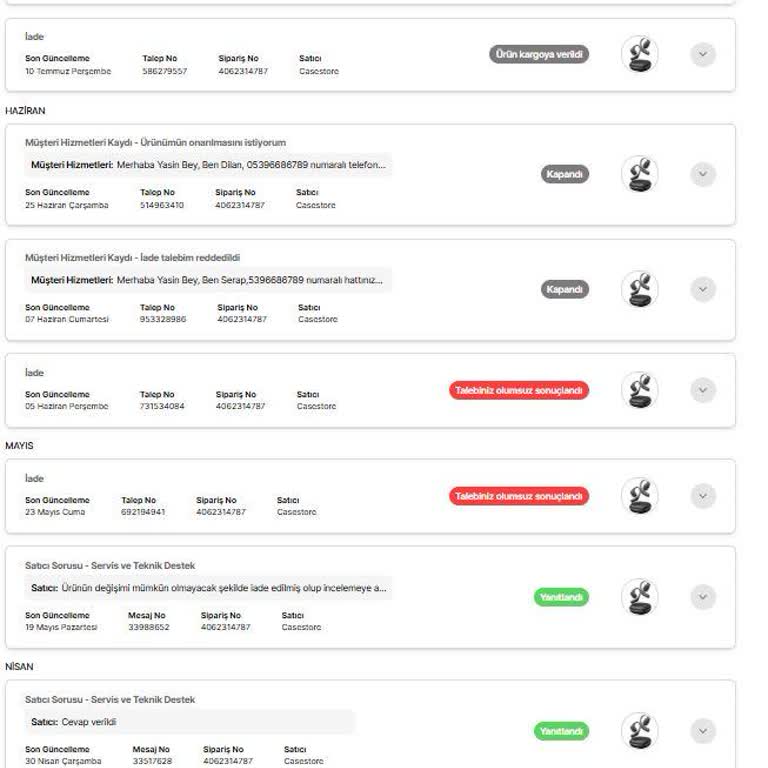768x768 pixels.
Task: Click the 'Ürün kargoya verildi' status badge
Action: (x=539, y=54)
